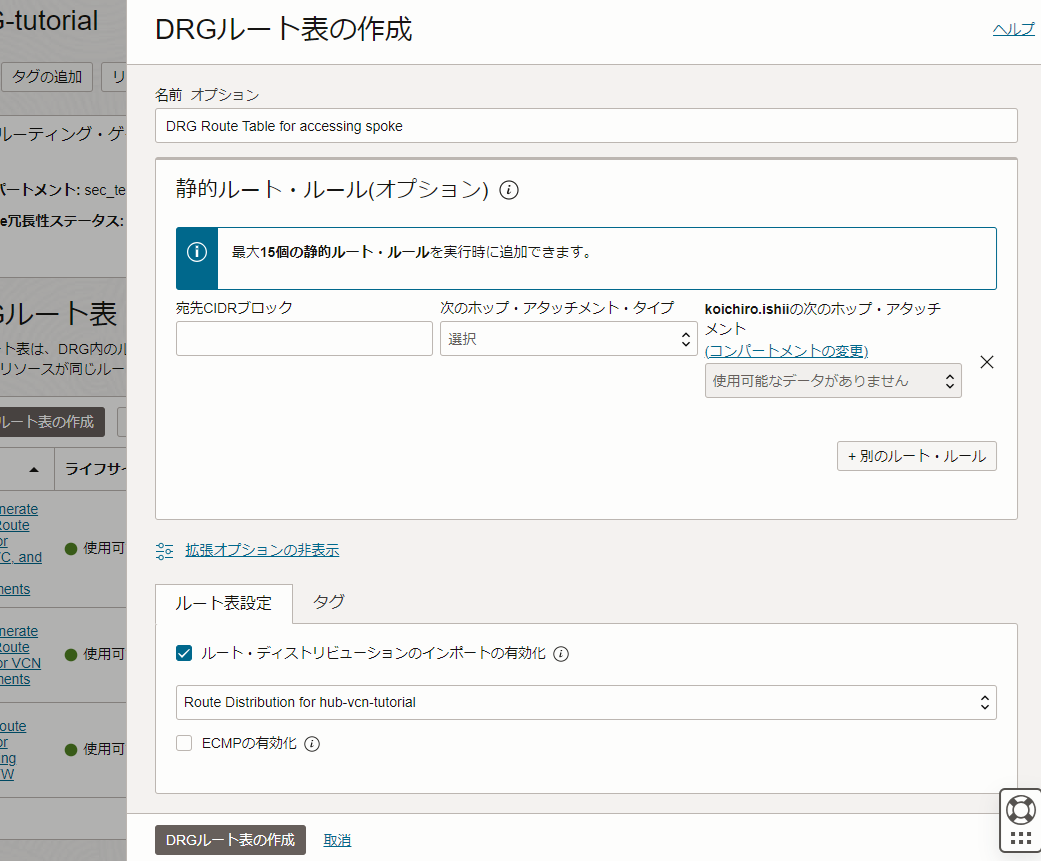This screenshot has width=1041, height=861.
Task: Click the +別のルート・ルール button
Action: pos(915,455)
